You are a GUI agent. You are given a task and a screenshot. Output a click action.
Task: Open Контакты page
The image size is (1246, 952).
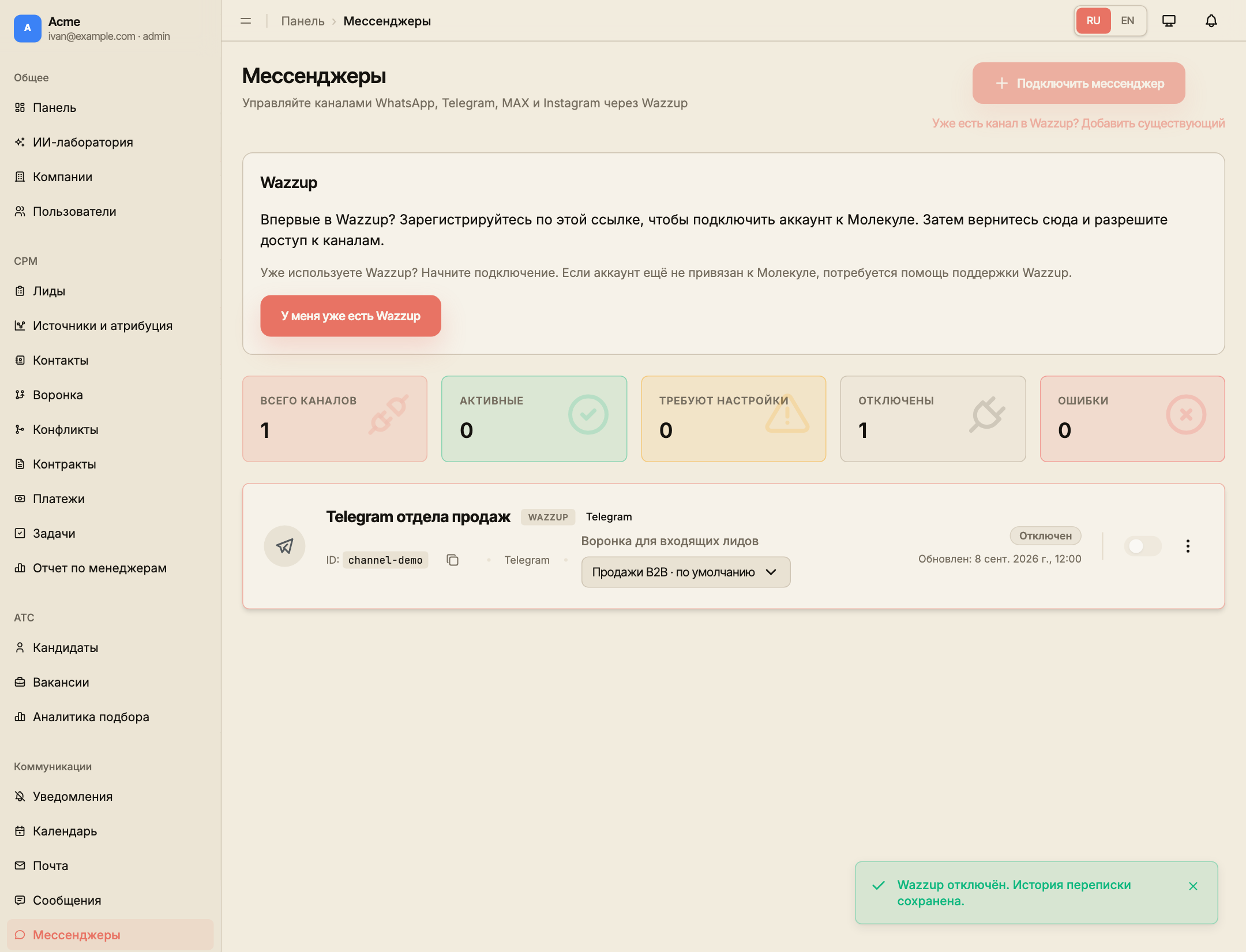coord(110,360)
